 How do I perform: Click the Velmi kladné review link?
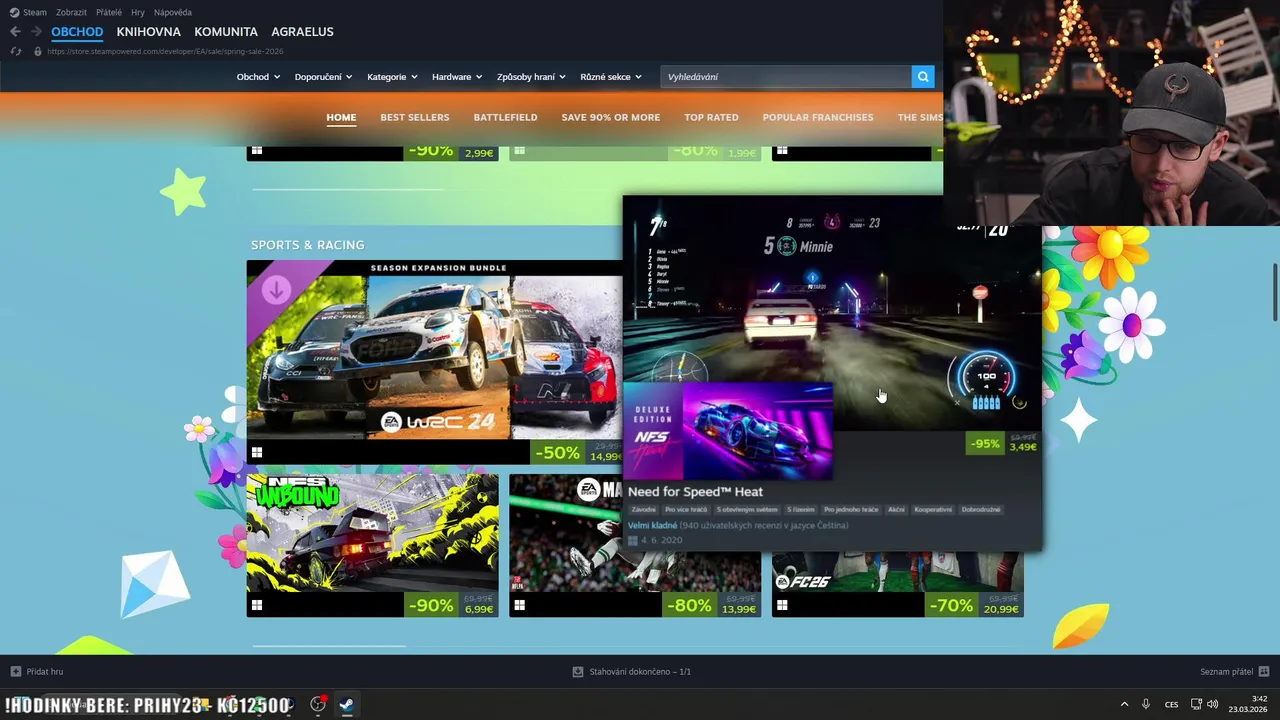652,525
